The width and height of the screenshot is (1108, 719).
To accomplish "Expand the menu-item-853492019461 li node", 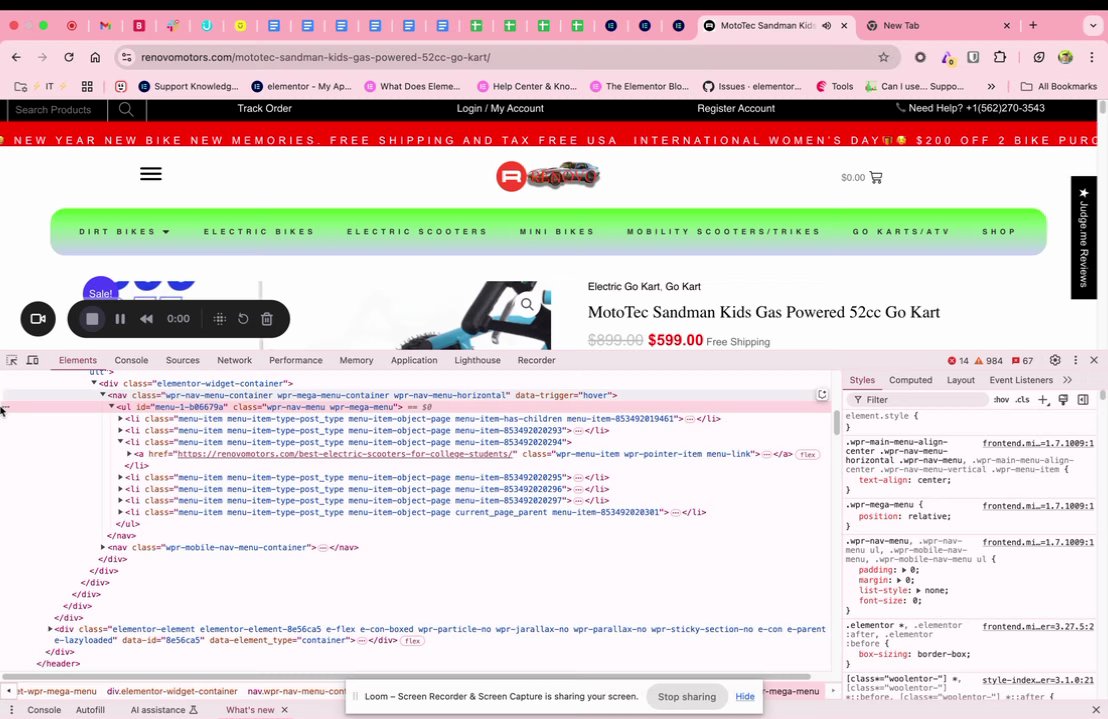I will point(120,419).
